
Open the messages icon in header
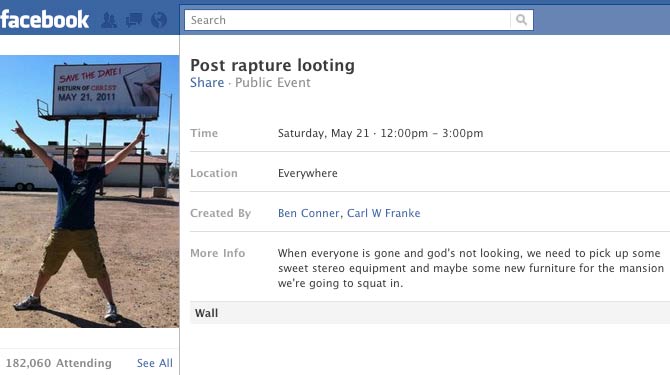pyautogui.click(x=134, y=20)
